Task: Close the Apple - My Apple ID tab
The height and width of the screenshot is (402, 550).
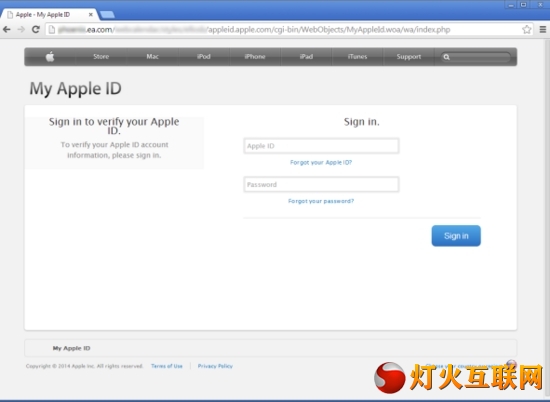Action: 90,15
